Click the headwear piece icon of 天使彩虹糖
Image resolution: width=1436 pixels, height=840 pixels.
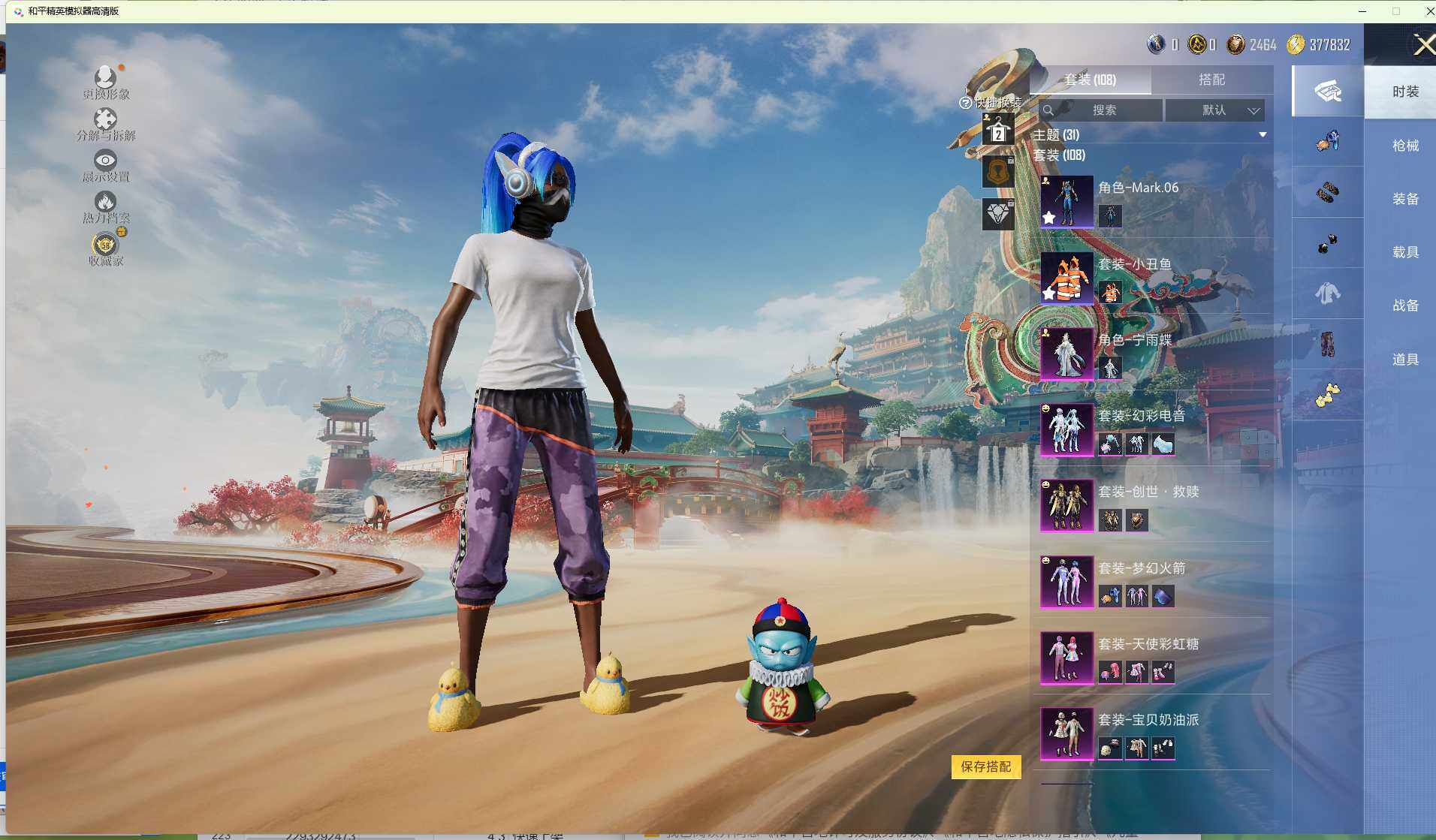click(x=1110, y=672)
